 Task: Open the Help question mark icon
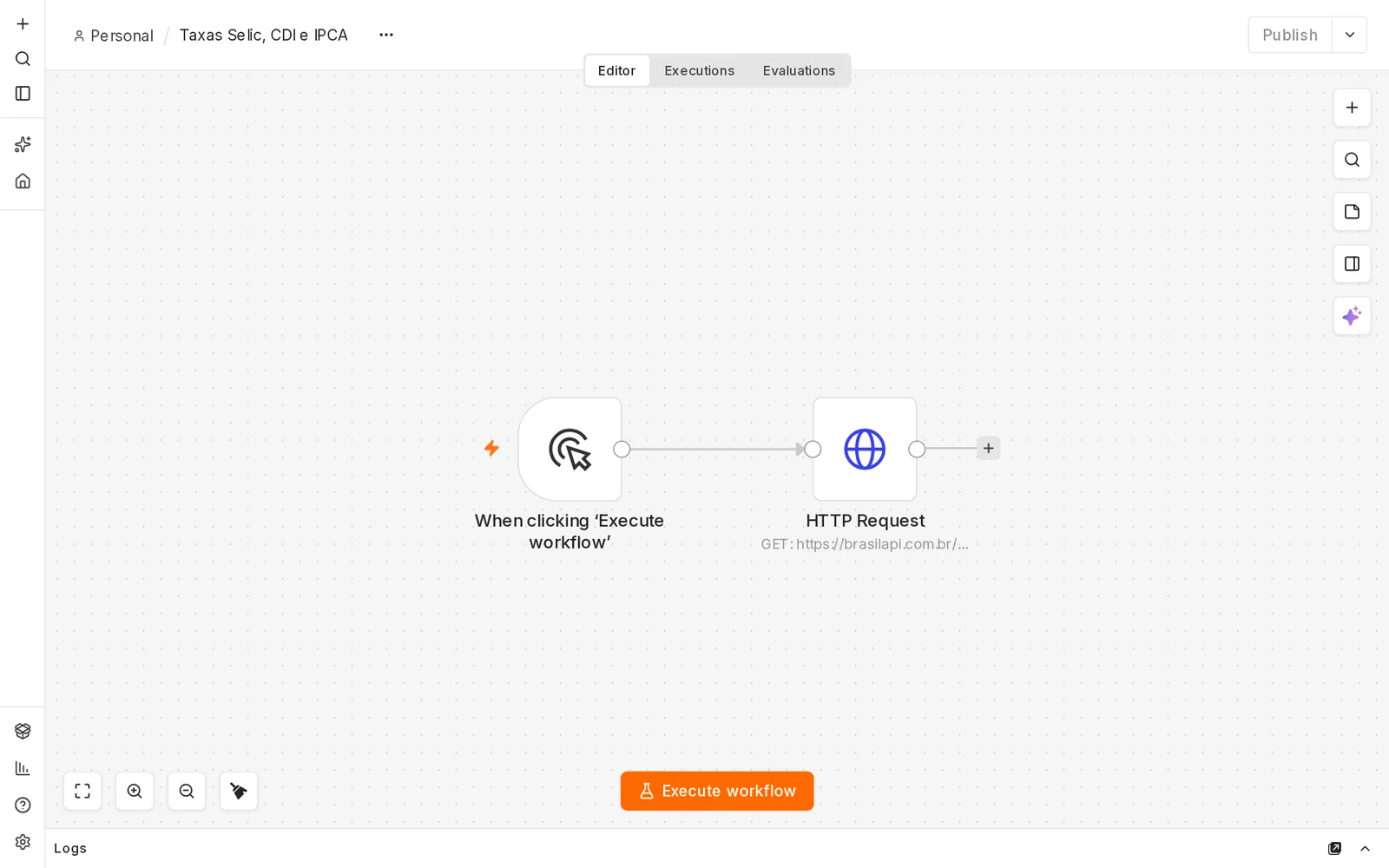click(23, 806)
